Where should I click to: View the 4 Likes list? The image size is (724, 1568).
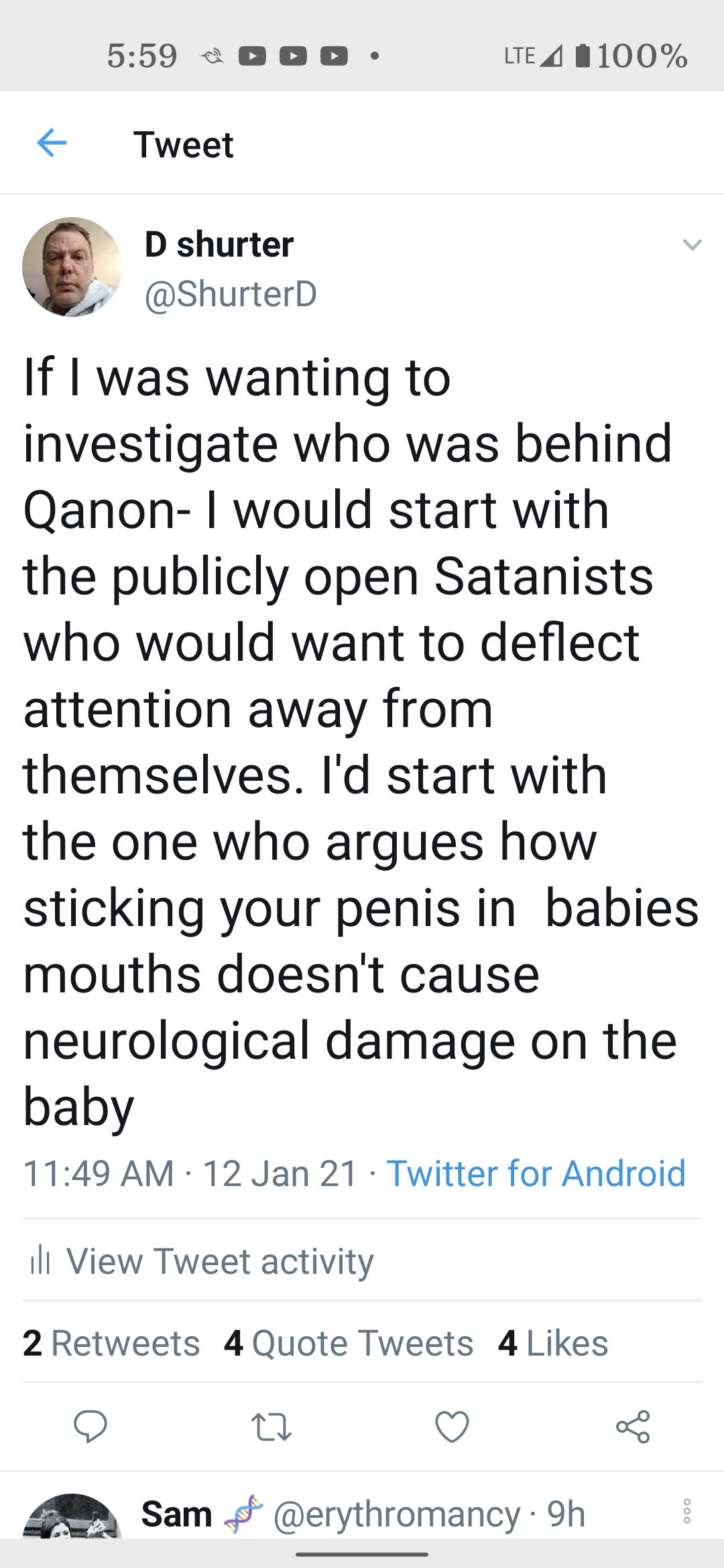[553, 1343]
